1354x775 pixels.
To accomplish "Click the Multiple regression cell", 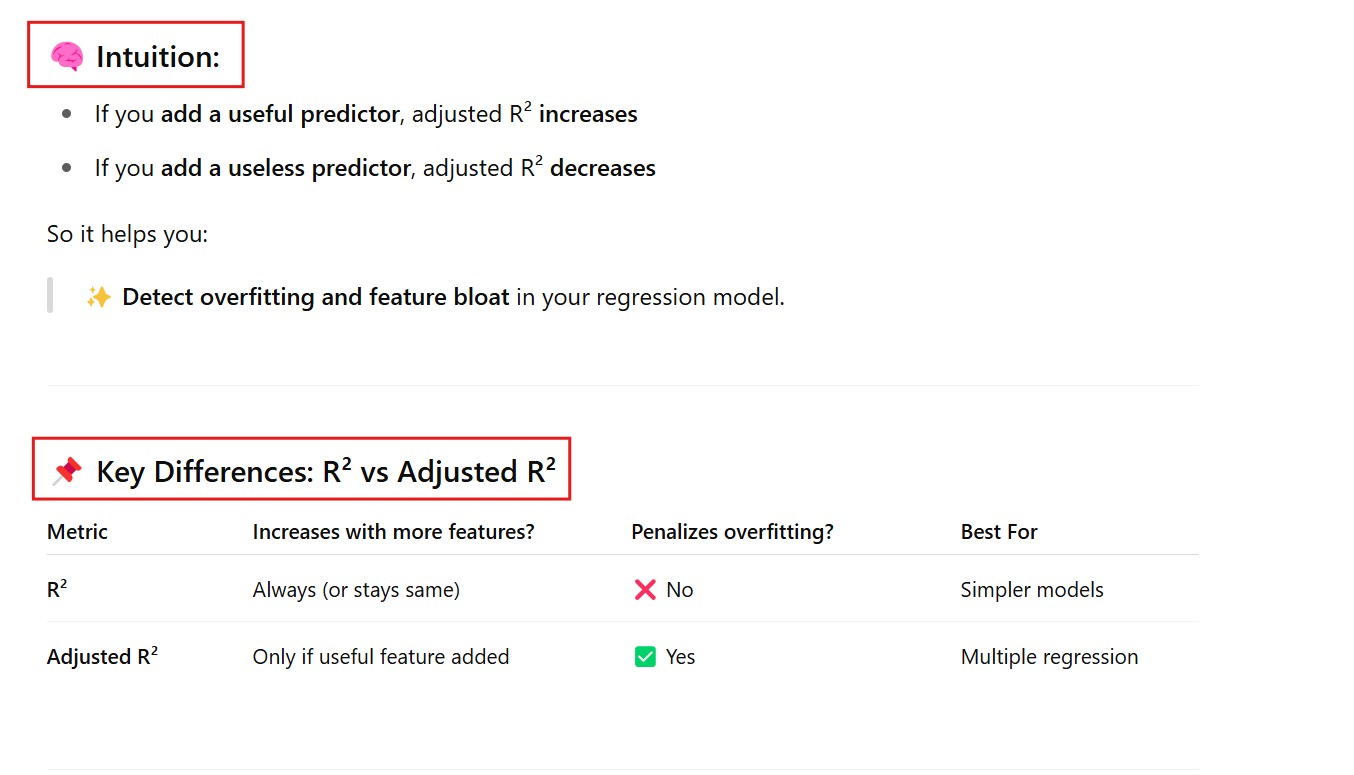I will click(1049, 657).
